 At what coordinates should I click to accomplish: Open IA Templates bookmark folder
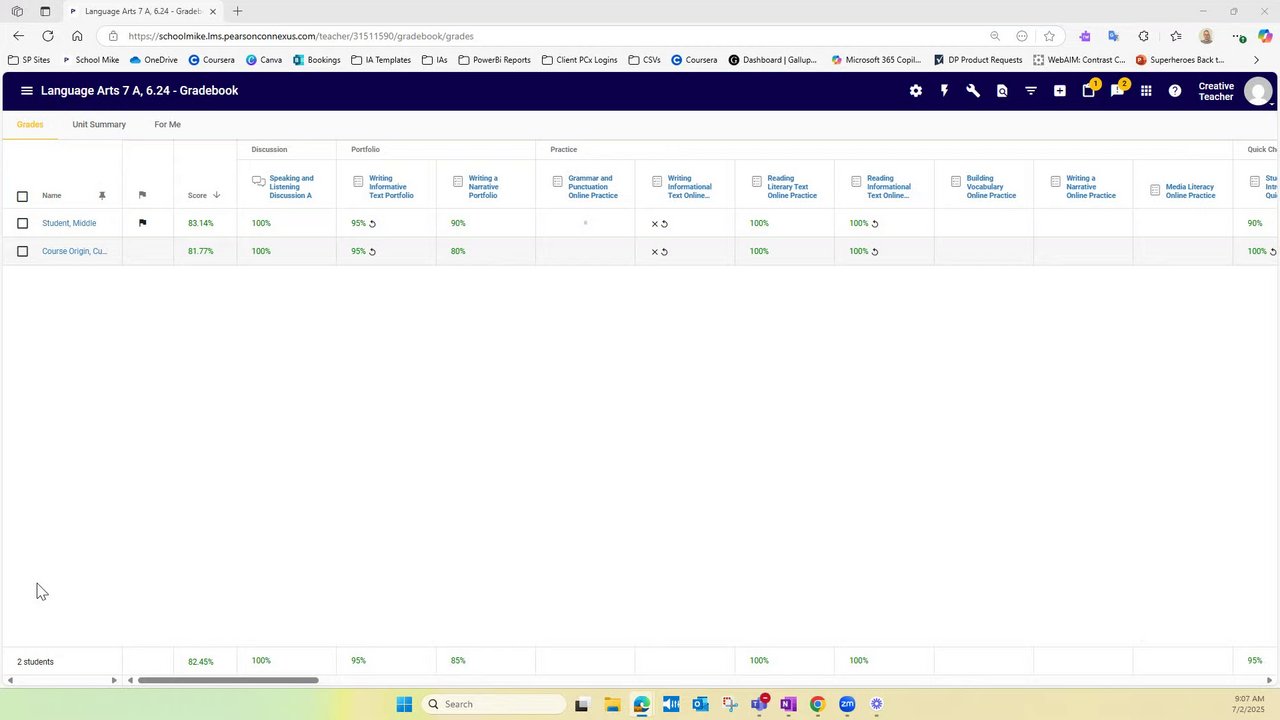(x=381, y=60)
